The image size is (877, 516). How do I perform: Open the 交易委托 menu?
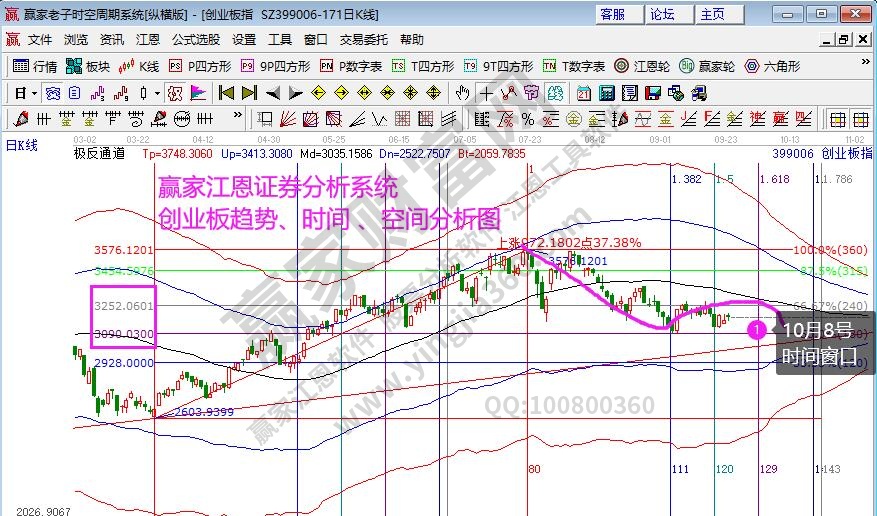pyautogui.click(x=363, y=40)
